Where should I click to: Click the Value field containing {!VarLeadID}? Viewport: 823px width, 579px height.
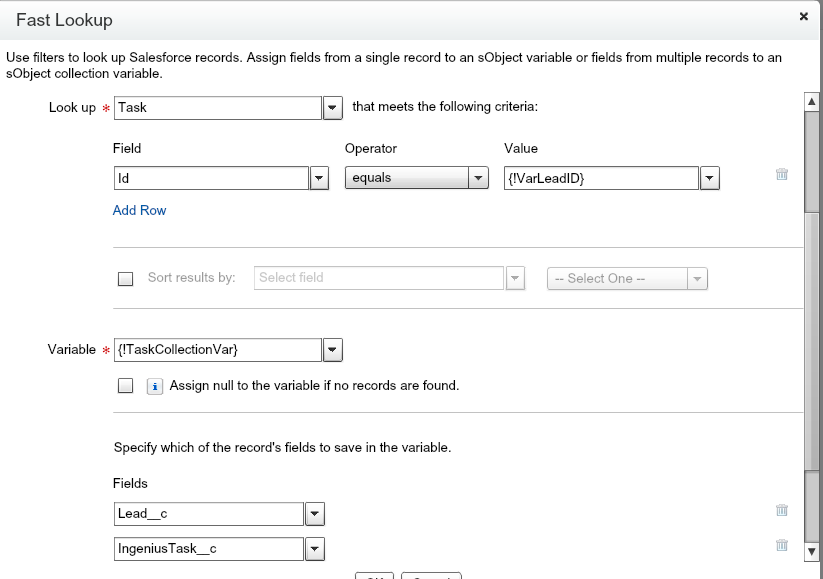600,179
